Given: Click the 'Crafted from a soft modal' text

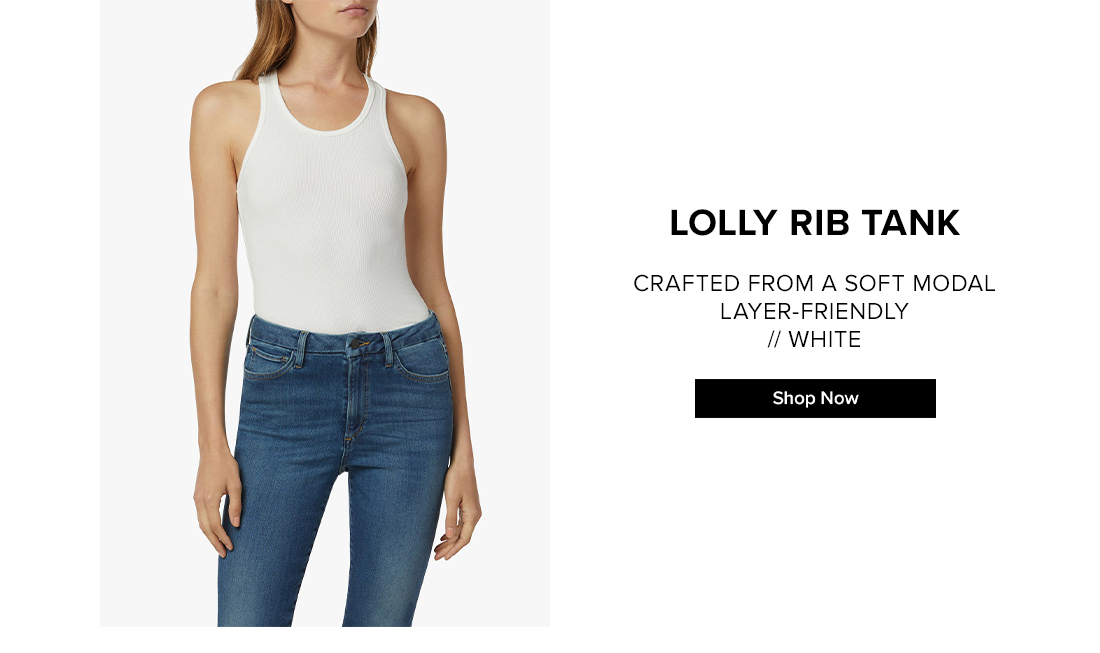Looking at the screenshot, I should [814, 283].
